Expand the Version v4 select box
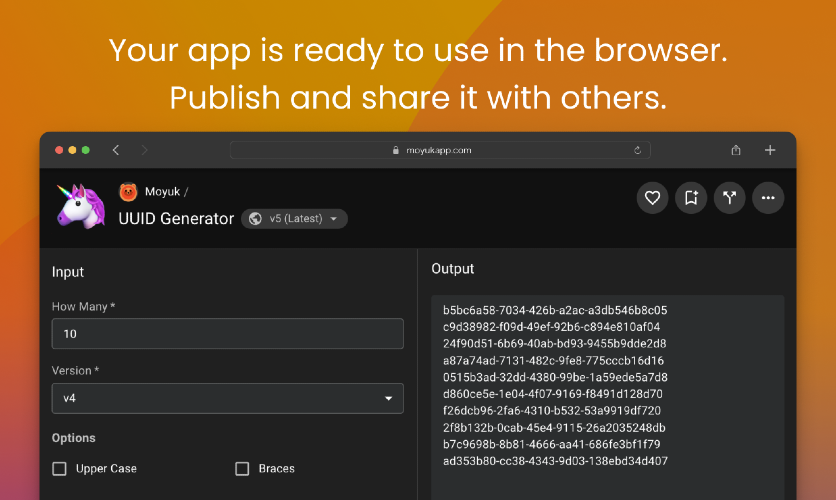 228,398
